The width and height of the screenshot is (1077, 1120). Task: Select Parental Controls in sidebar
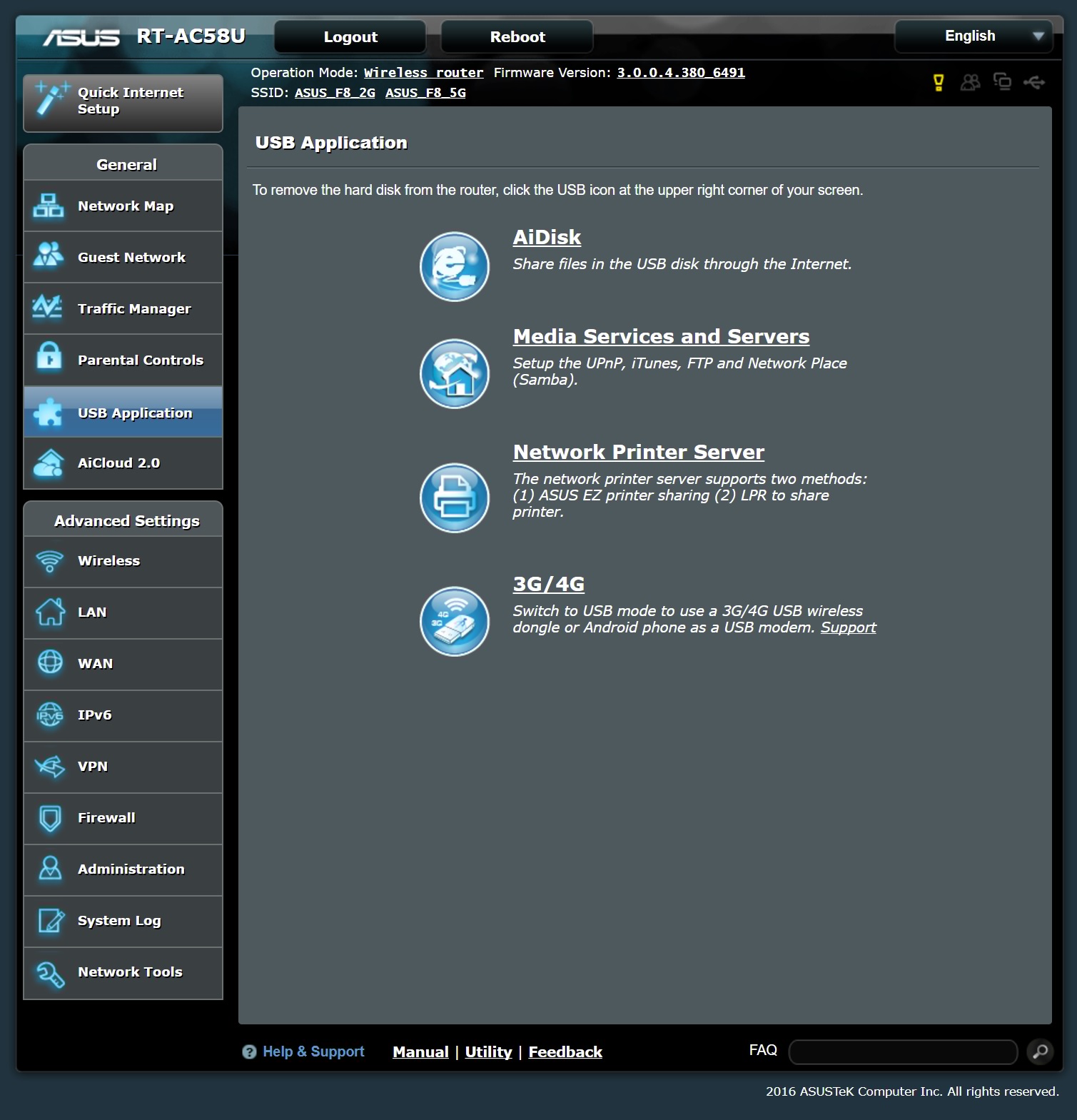point(123,360)
